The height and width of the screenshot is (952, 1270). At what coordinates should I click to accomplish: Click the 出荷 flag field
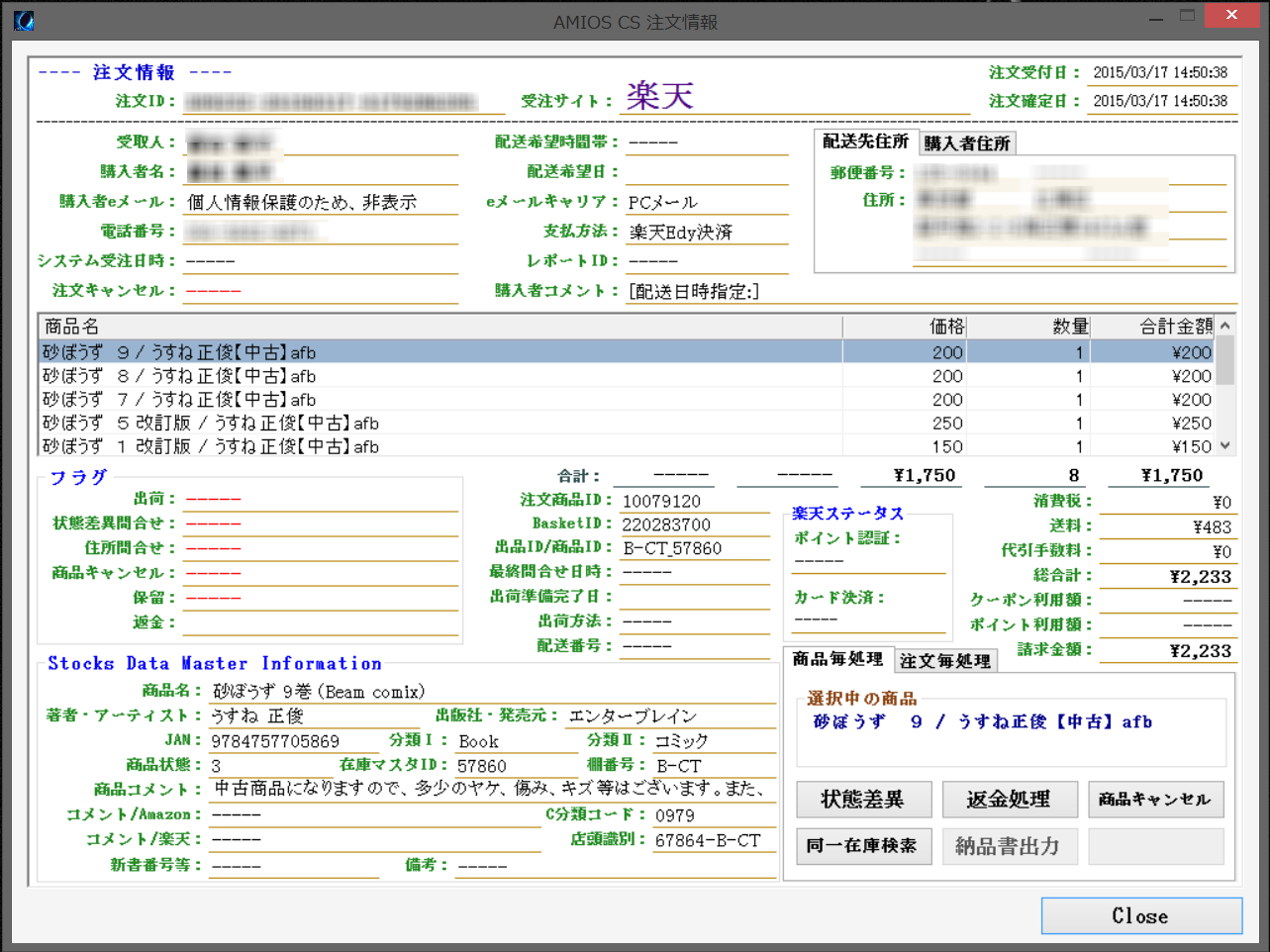[x=321, y=500]
